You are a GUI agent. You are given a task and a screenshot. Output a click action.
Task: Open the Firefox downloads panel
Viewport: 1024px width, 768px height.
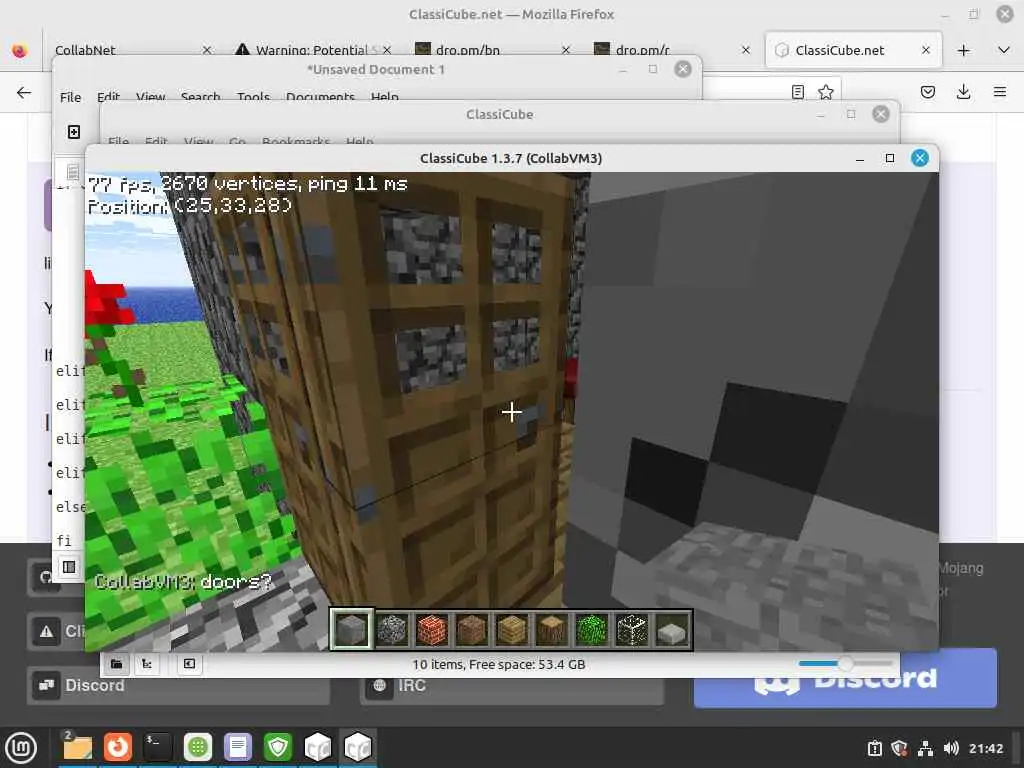pos(963,92)
